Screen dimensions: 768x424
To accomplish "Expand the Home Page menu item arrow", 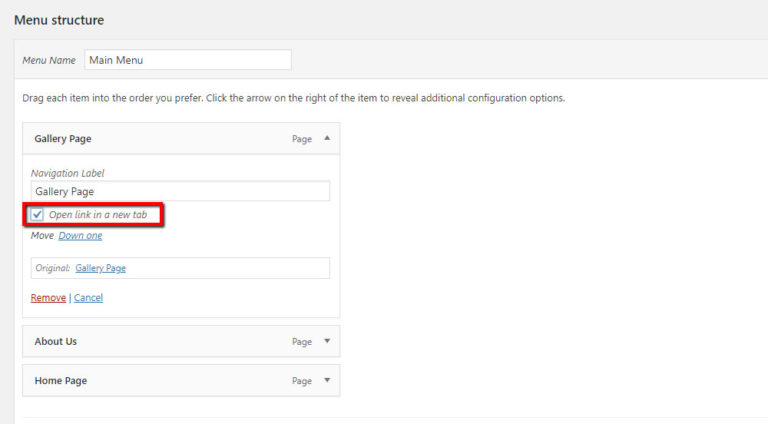I will [327, 380].
